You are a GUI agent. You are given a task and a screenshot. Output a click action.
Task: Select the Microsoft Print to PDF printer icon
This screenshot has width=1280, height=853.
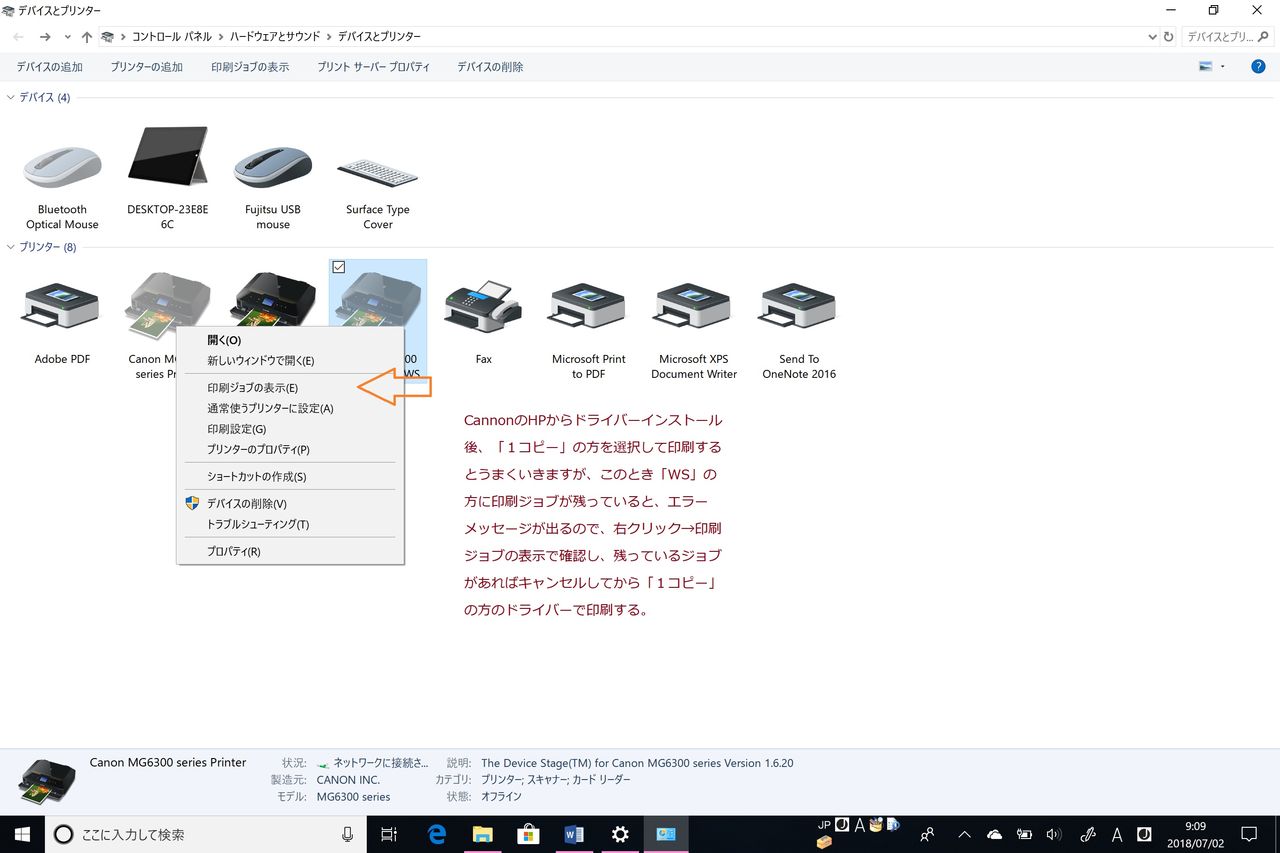click(x=588, y=306)
